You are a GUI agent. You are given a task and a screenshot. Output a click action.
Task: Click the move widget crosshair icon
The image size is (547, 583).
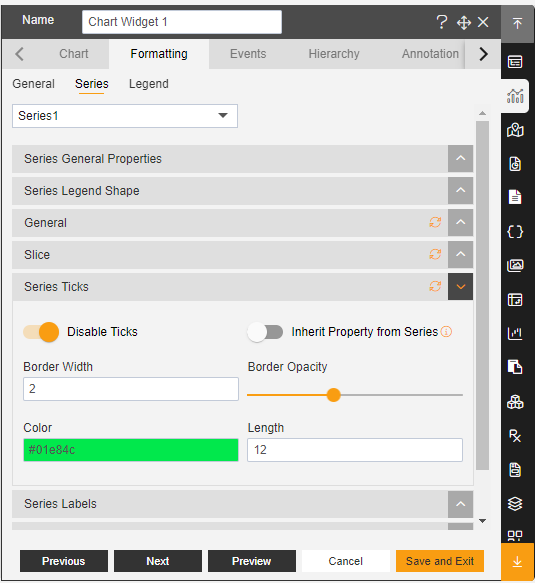click(x=463, y=23)
